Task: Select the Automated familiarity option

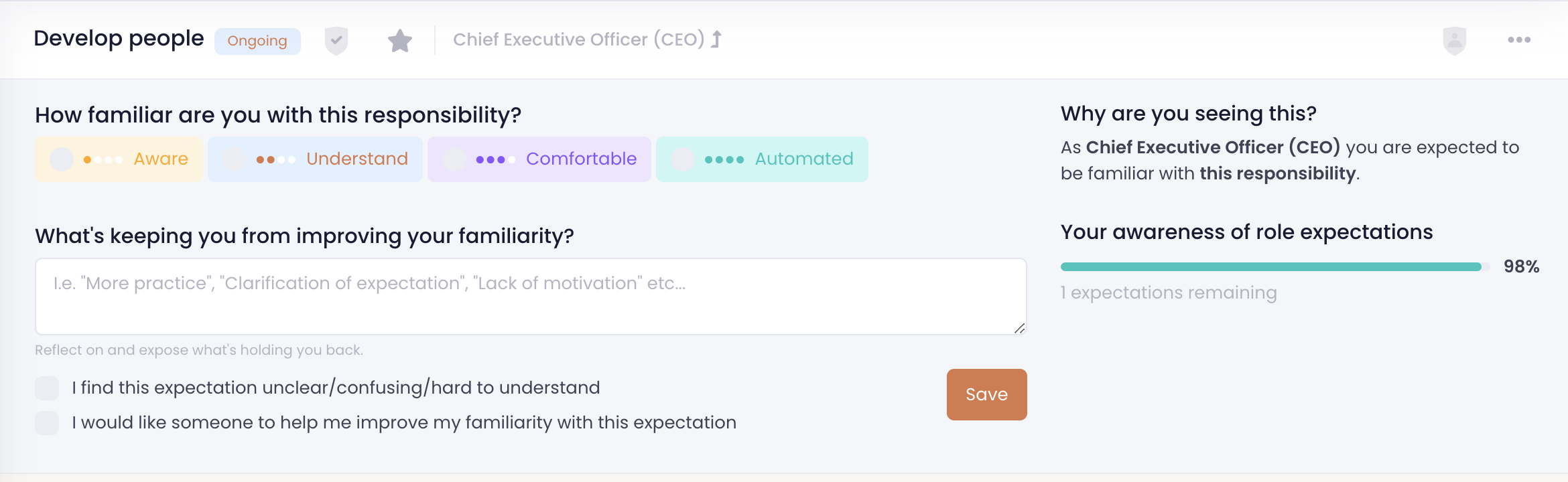Action: pyautogui.click(x=762, y=159)
